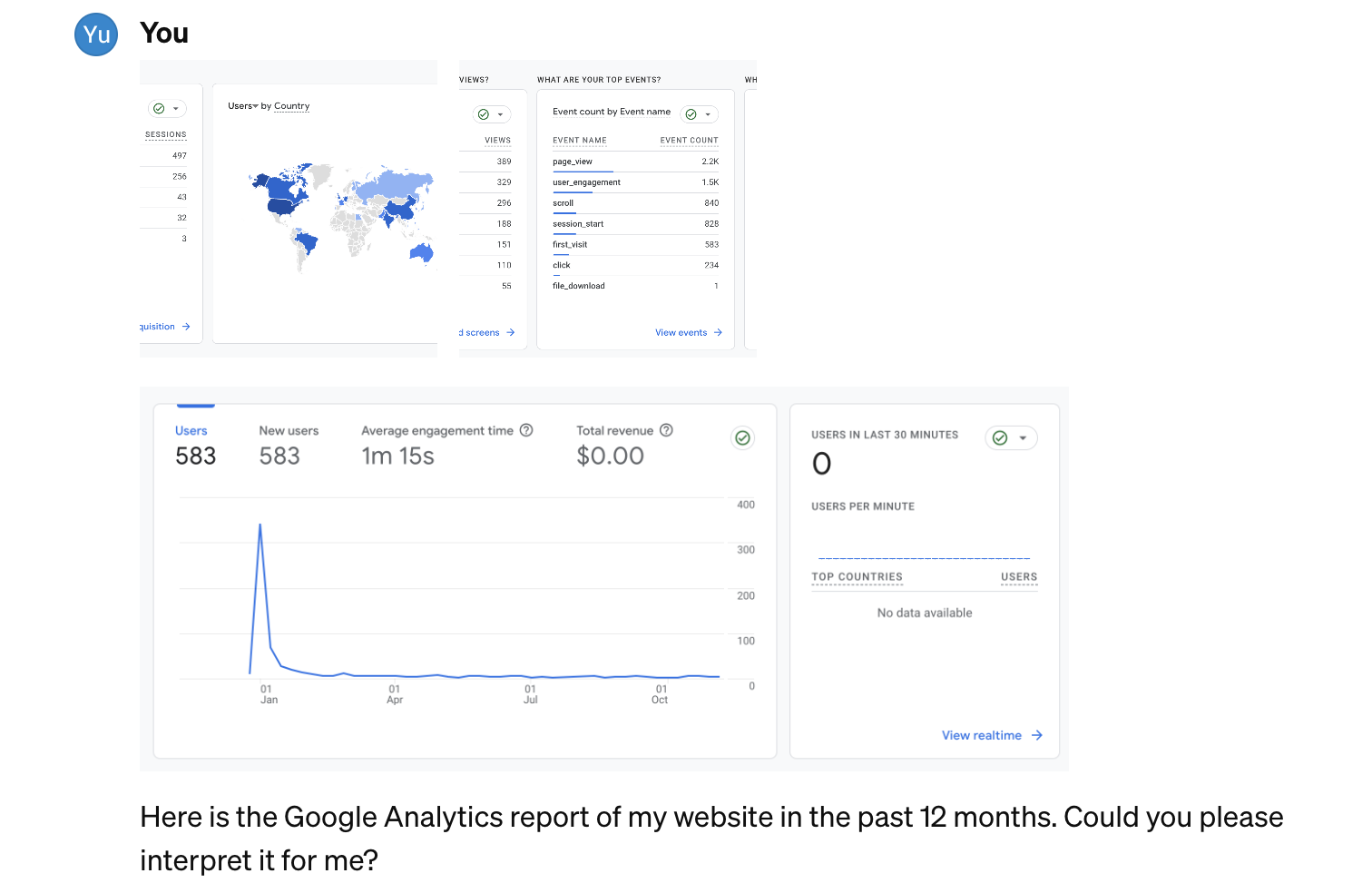Click the 01 Jul label on the chart axis
The width and height of the screenshot is (1372, 893).
click(x=530, y=694)
